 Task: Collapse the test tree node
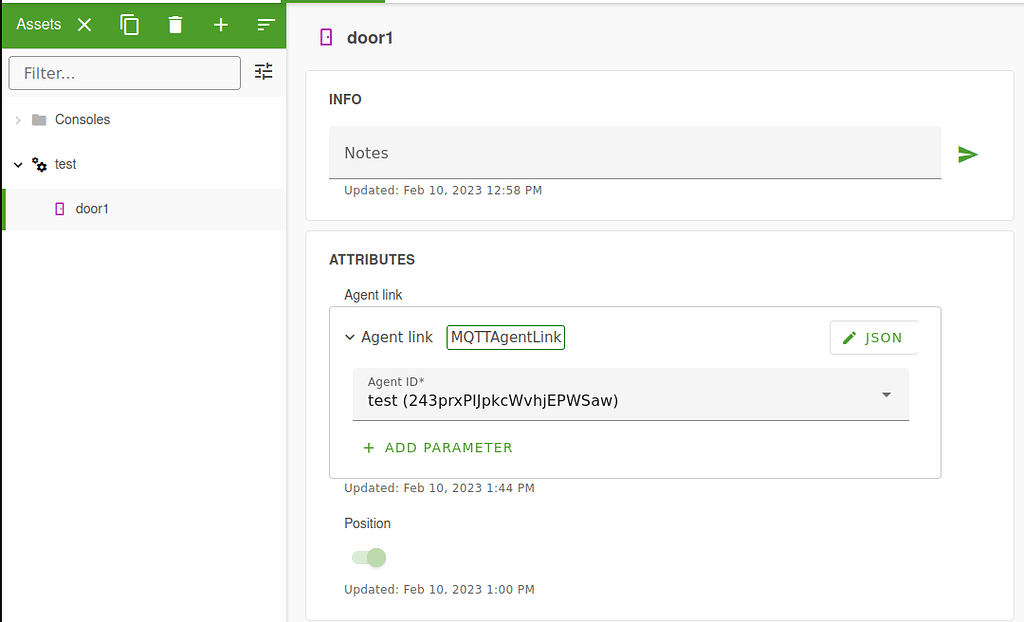18,164
